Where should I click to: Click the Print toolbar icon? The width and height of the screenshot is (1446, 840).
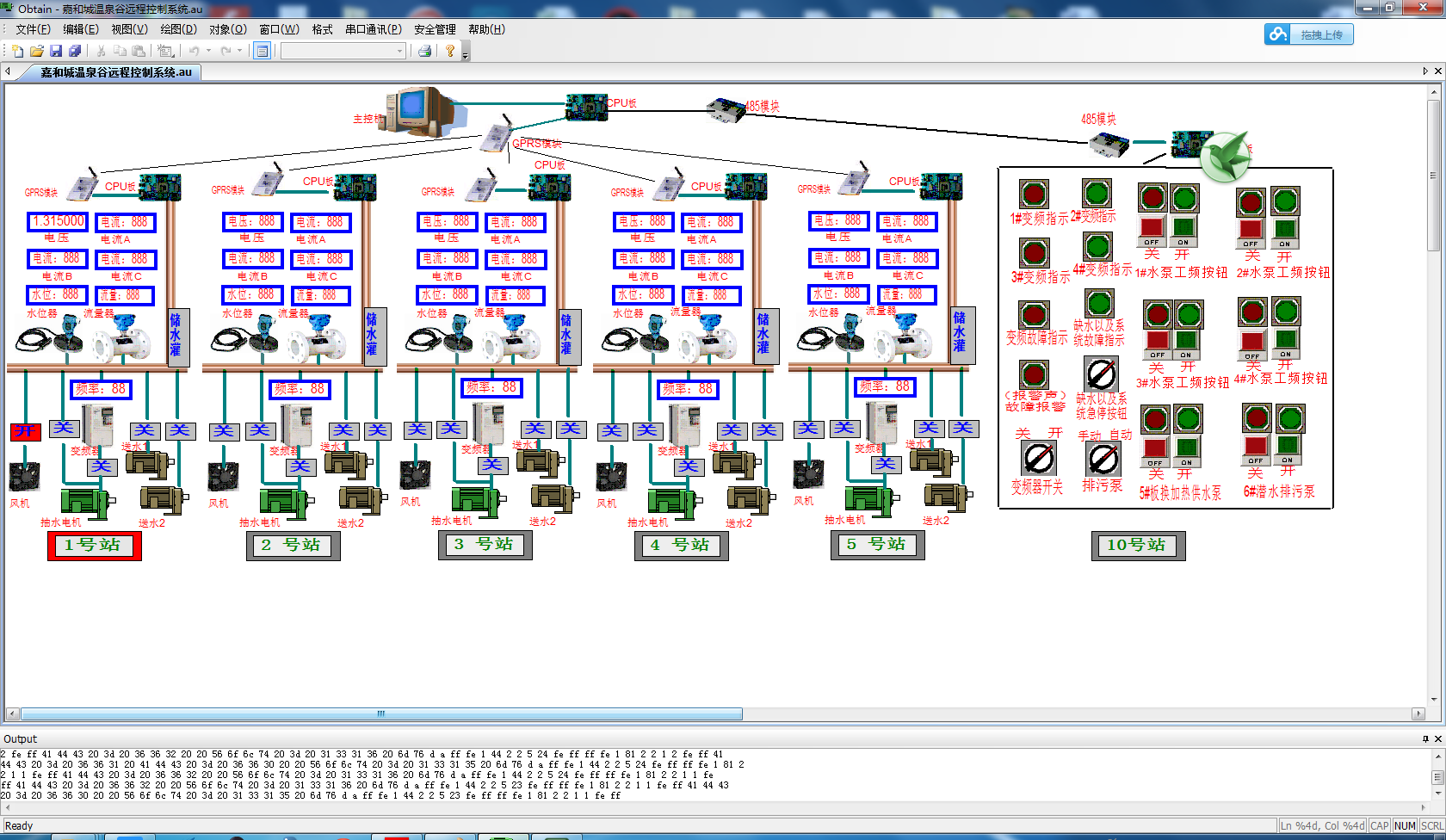point(424,51)
